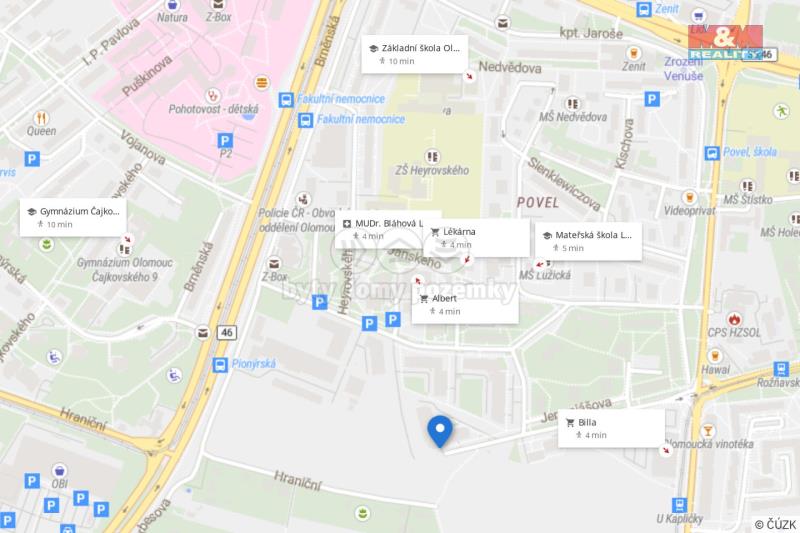
Task: Select the Olomoucká vinotéka bar icon
Action: pos(708,430)
